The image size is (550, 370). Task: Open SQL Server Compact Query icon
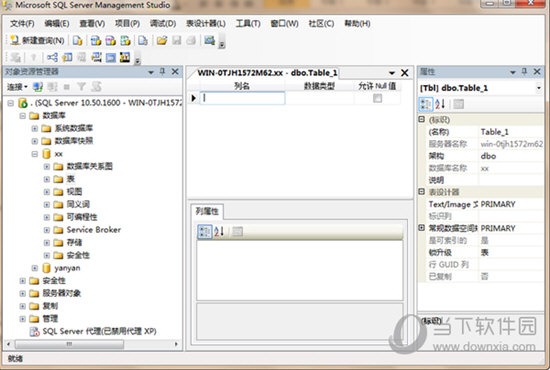pyautogui.click(x=143, y=41)
